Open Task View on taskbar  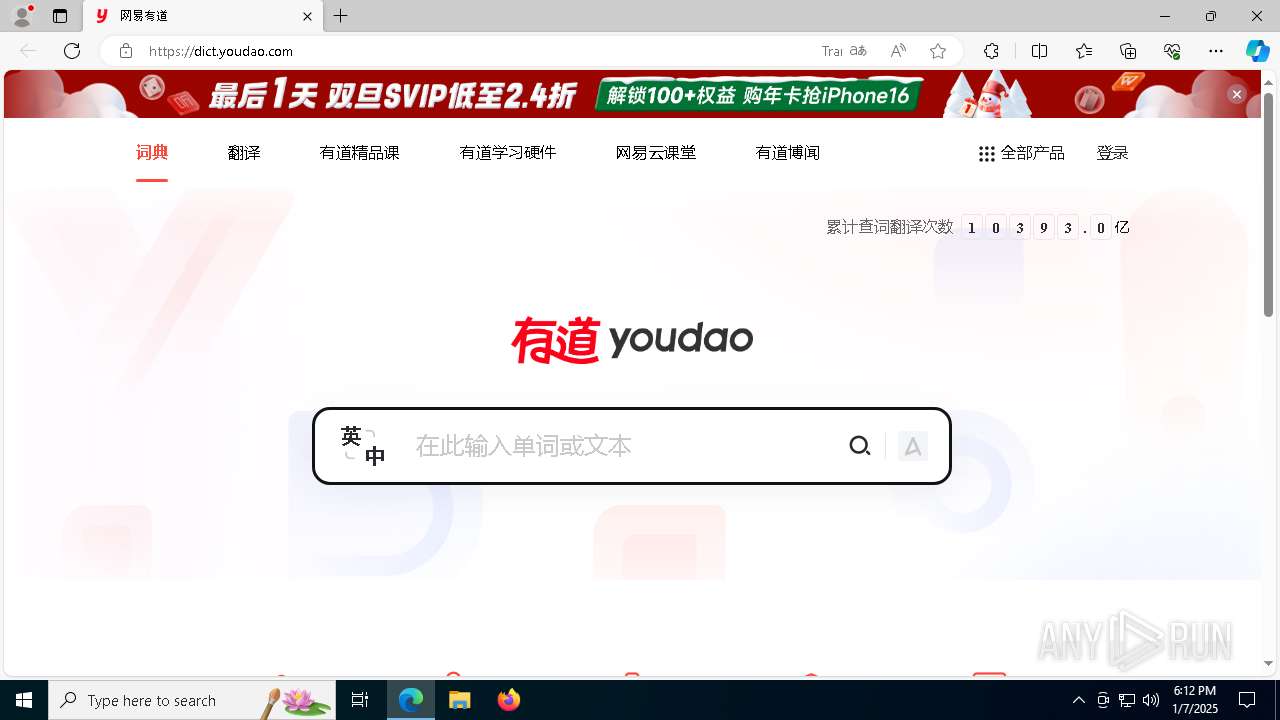[x=360, y=700]
